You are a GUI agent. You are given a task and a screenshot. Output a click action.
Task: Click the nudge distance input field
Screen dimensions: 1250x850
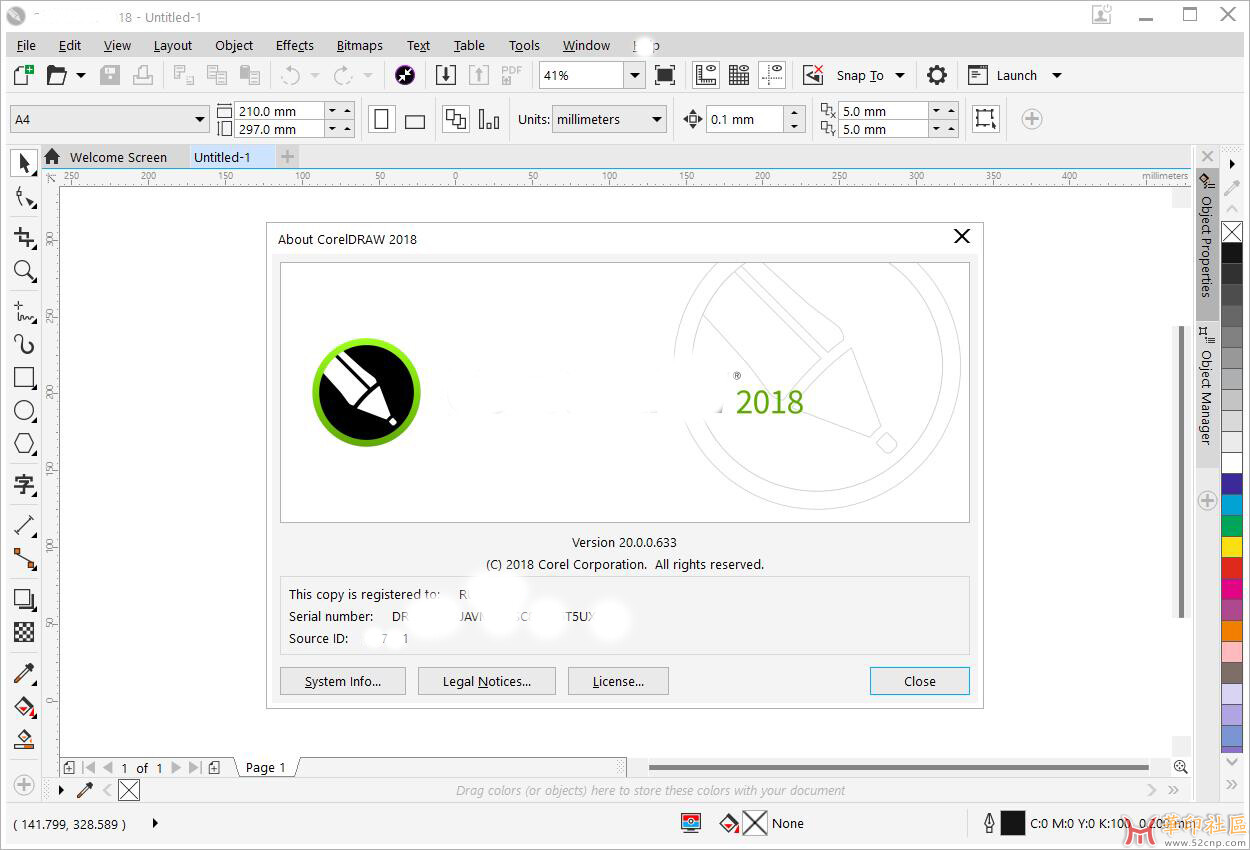744,119
